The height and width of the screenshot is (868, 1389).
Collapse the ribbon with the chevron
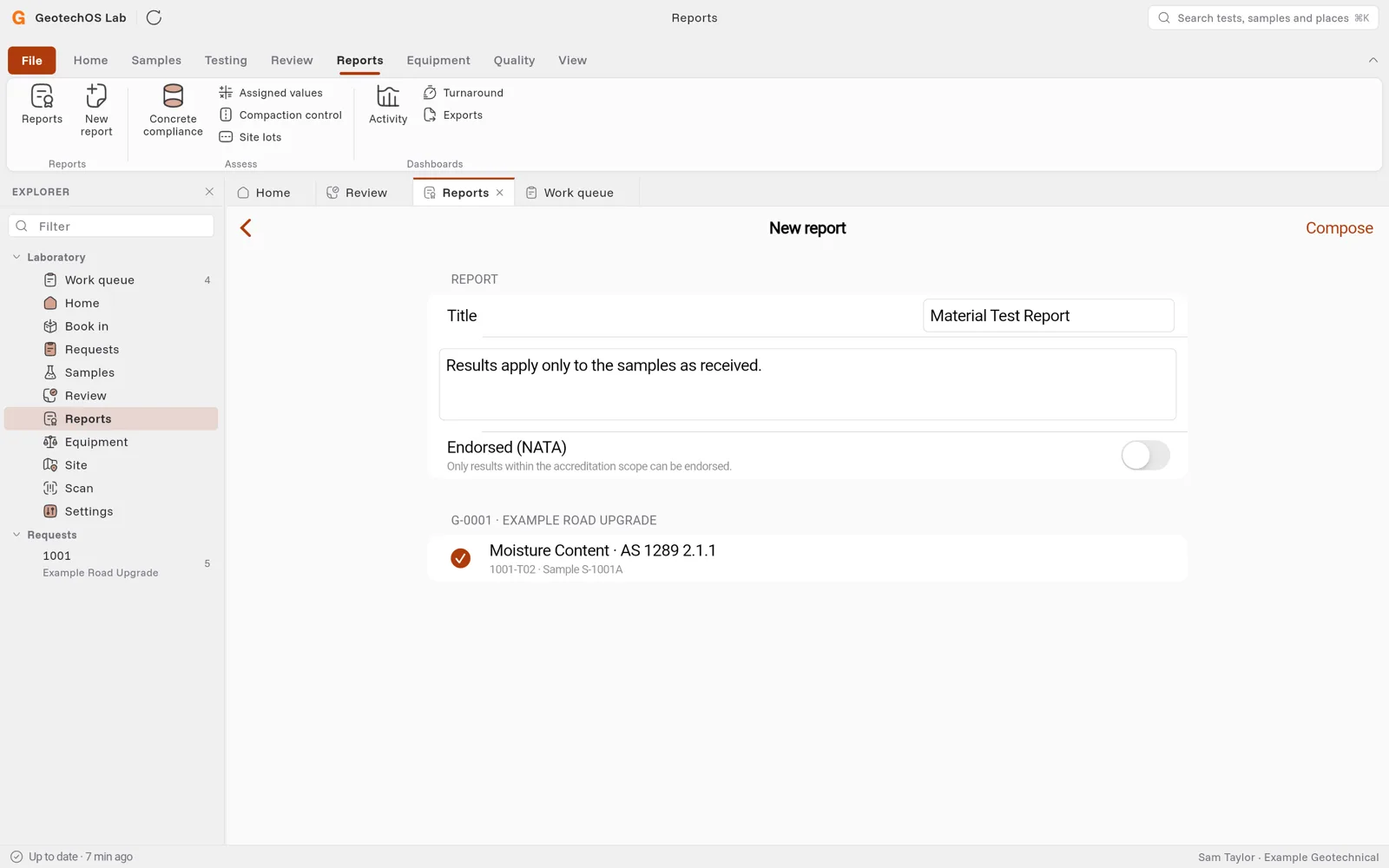(x=1373, y=60)
